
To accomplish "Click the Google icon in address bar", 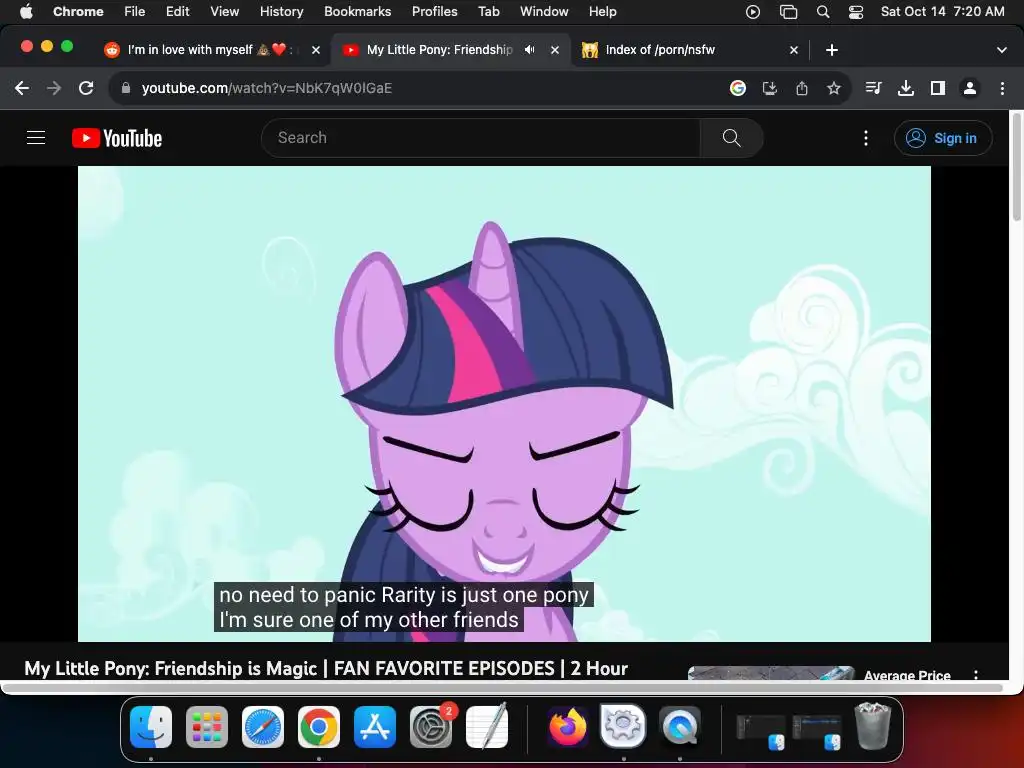I will [x=738, y=88].
